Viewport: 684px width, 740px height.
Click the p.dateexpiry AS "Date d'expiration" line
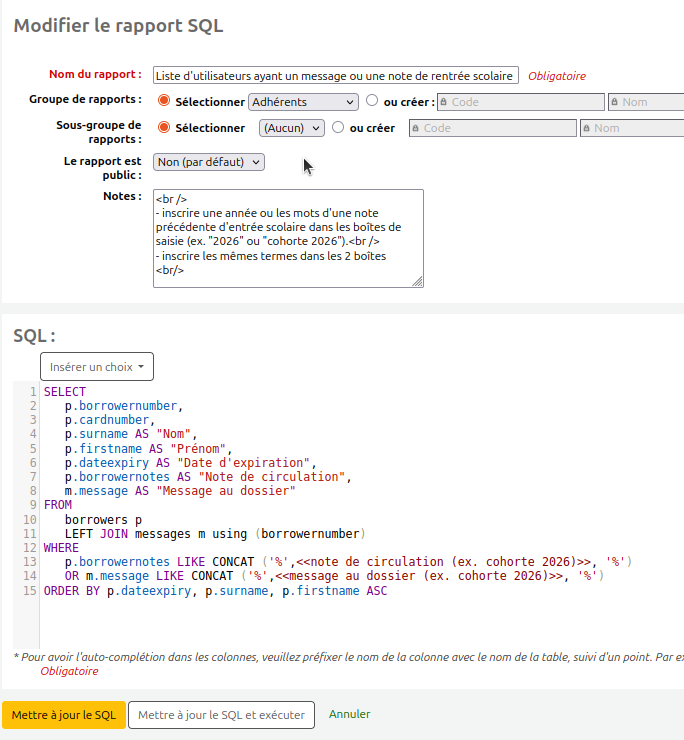point(190,462)
